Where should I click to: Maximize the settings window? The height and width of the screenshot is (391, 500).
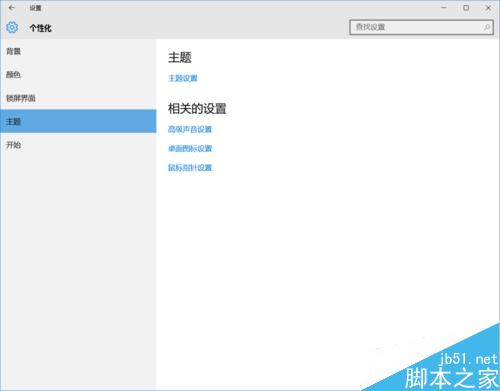pos(466,7)
